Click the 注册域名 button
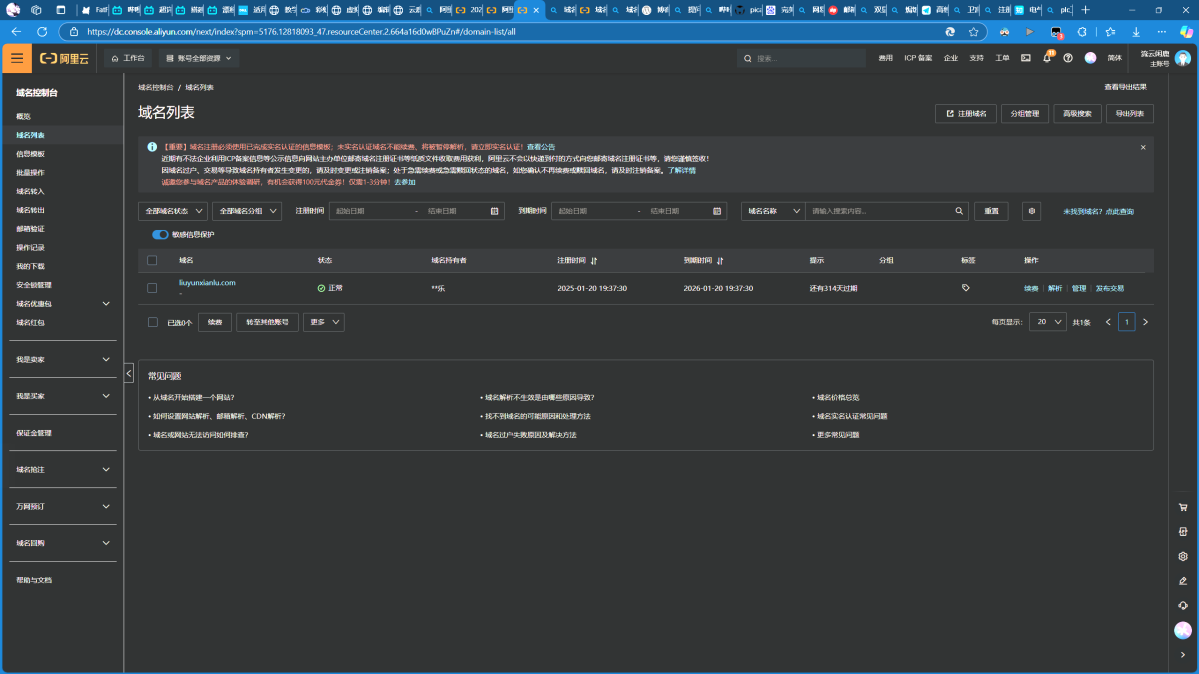 point(965,114)
